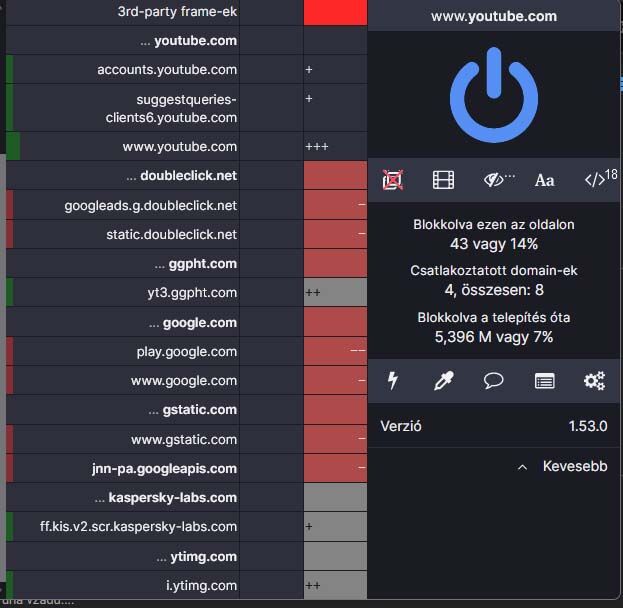Select the youtube.com domain row
623x608 pixels.
[x=123, y=41]
